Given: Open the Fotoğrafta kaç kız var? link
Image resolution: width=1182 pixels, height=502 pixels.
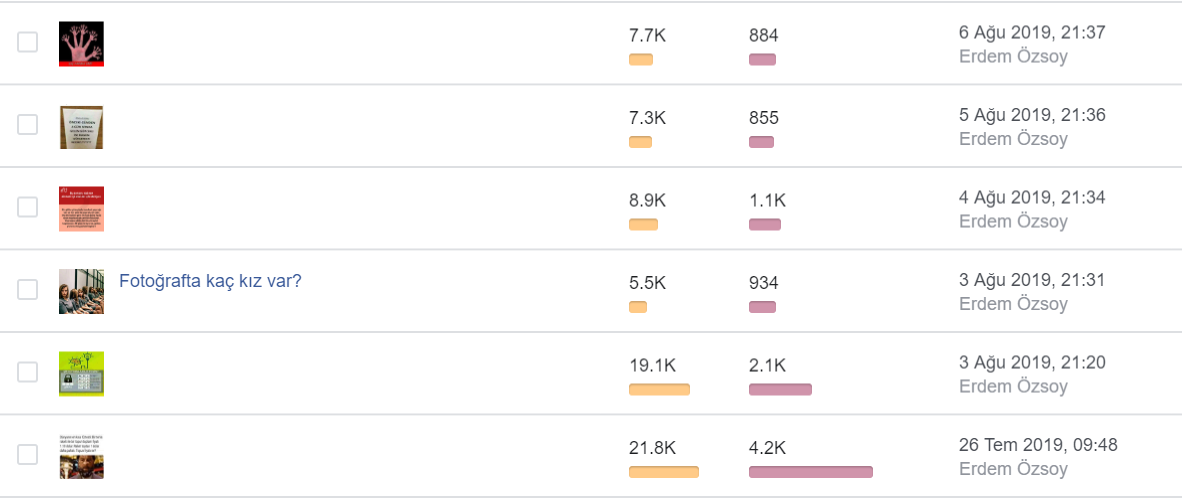Looking at the screenshot, I should 210,281.
